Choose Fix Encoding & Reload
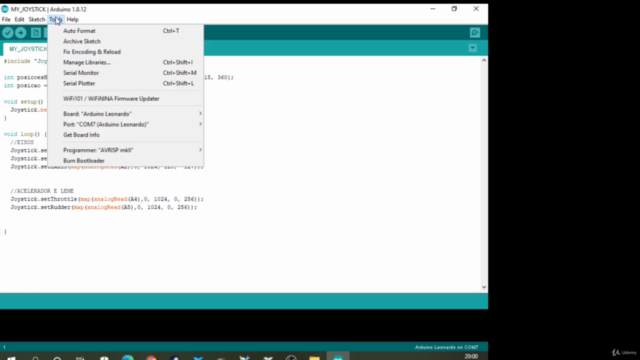The height and width of the screenshot is (360, 640). point(126,52)
